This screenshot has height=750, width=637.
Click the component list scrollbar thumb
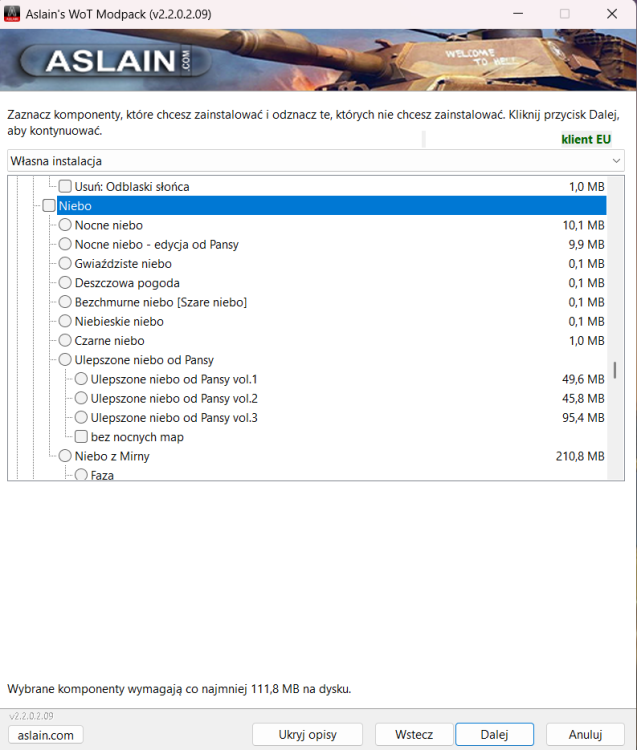pos(615,370)
